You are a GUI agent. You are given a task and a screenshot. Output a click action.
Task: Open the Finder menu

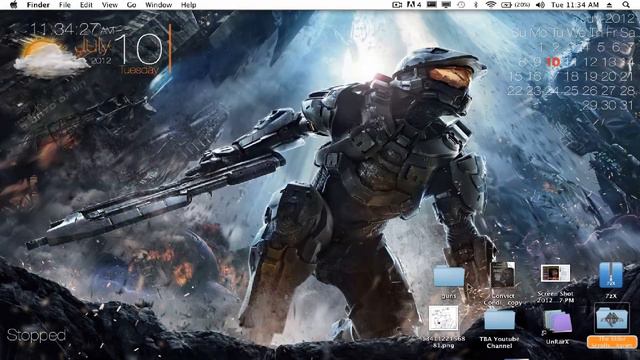click(x=38, y=5)
